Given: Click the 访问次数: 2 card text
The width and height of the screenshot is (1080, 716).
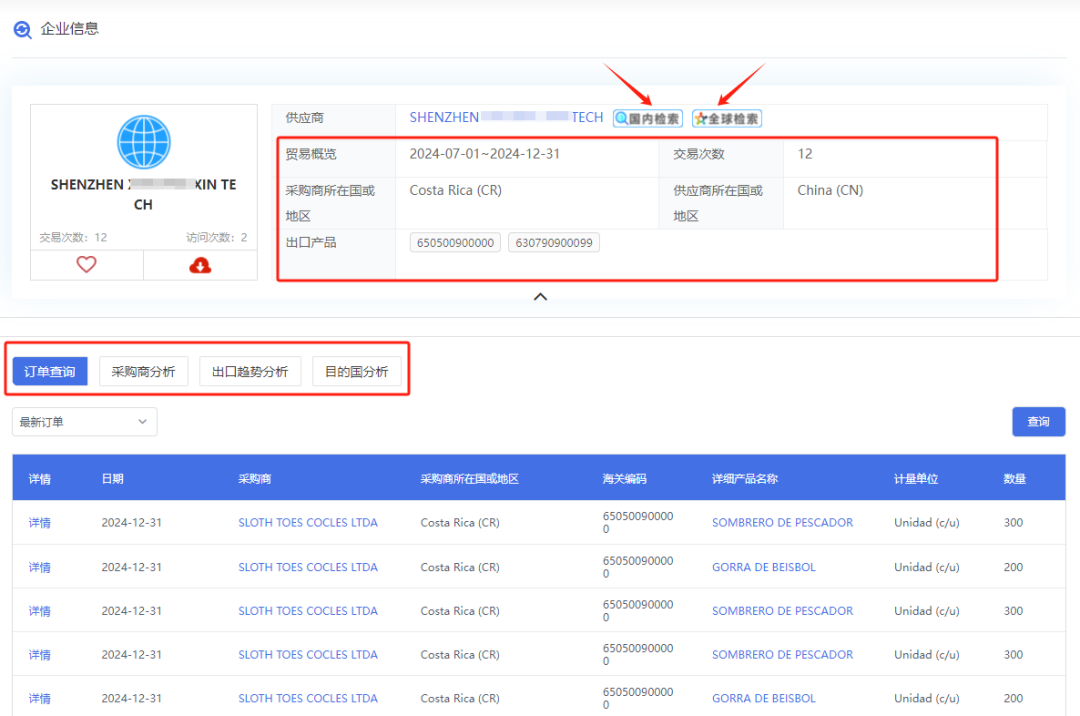Looking at the screenshot, I should [216, 237].
